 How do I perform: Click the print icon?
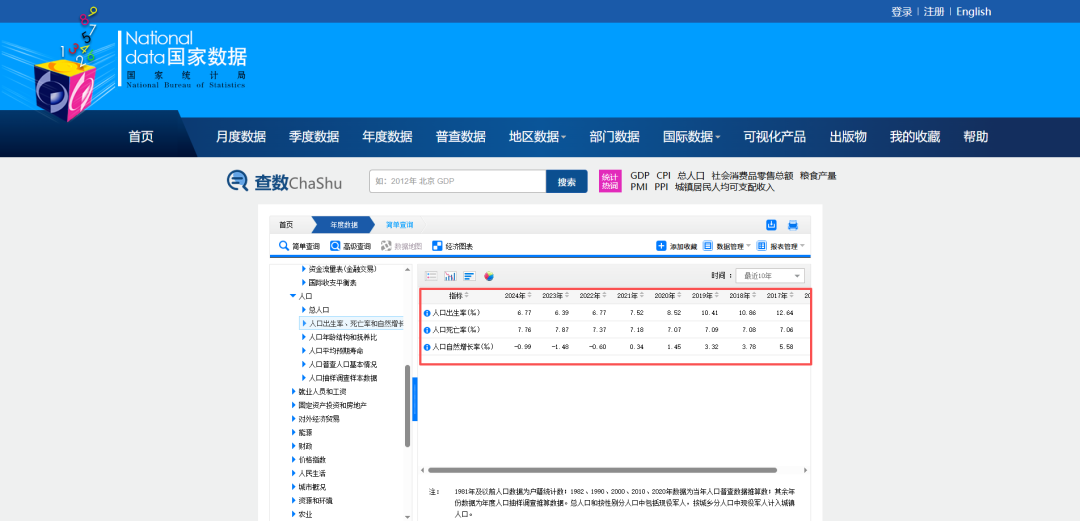coord(793,225)
